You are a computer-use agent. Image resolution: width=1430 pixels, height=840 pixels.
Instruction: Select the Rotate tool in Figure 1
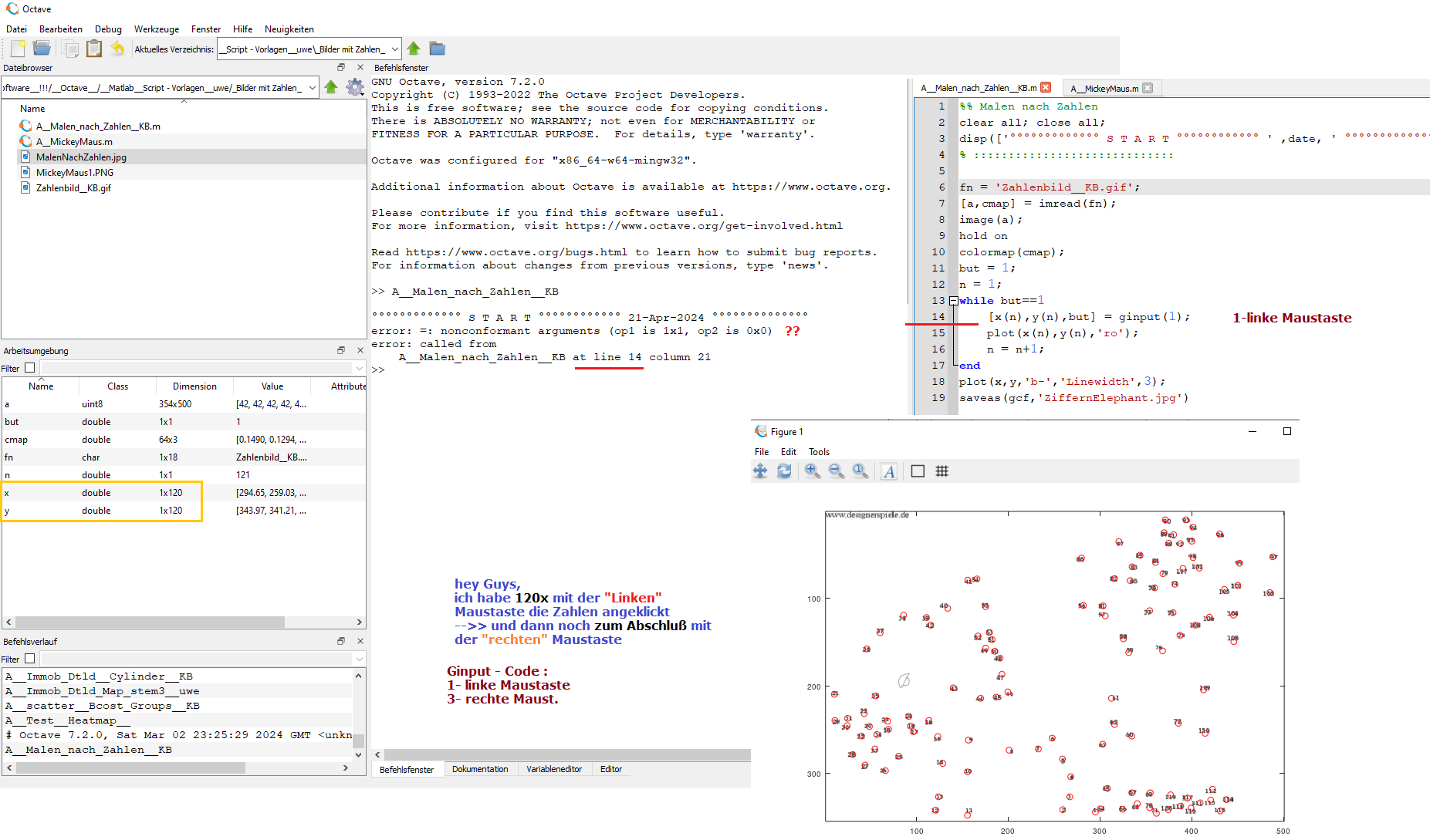click(x=784, y=471)
